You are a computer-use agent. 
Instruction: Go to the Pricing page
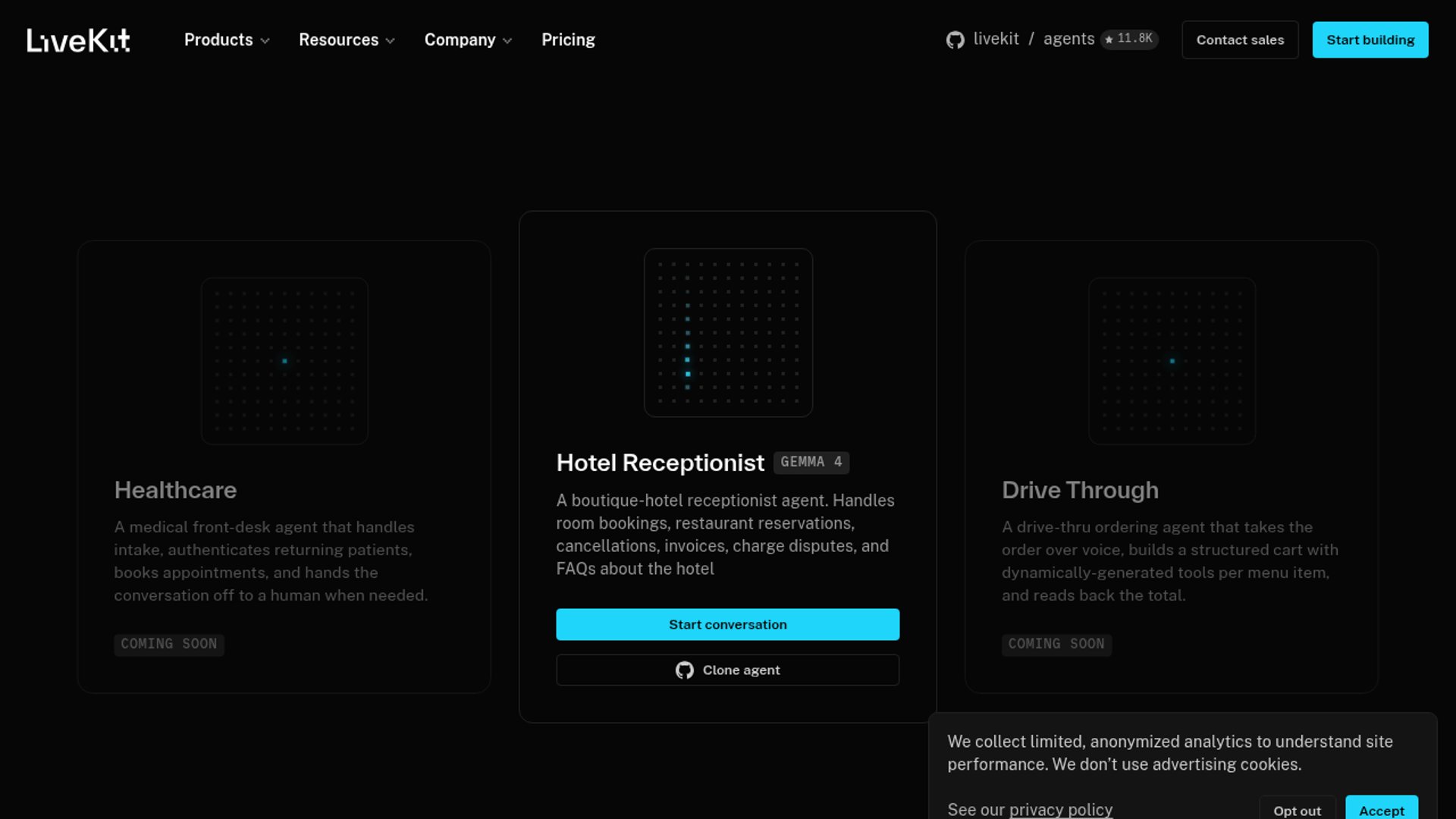(568, 40)
